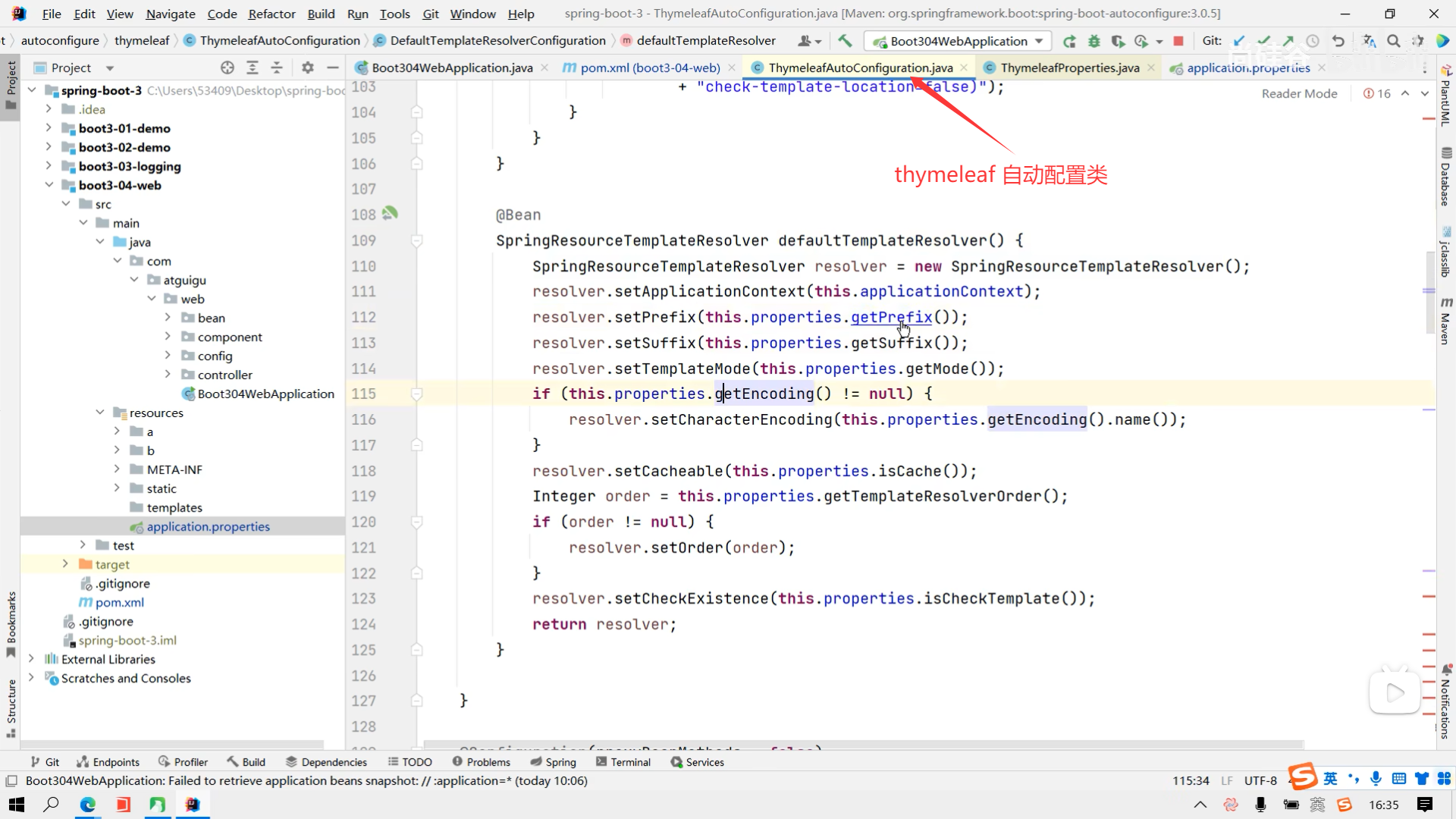Click the Git push arrow icon

1288,41
